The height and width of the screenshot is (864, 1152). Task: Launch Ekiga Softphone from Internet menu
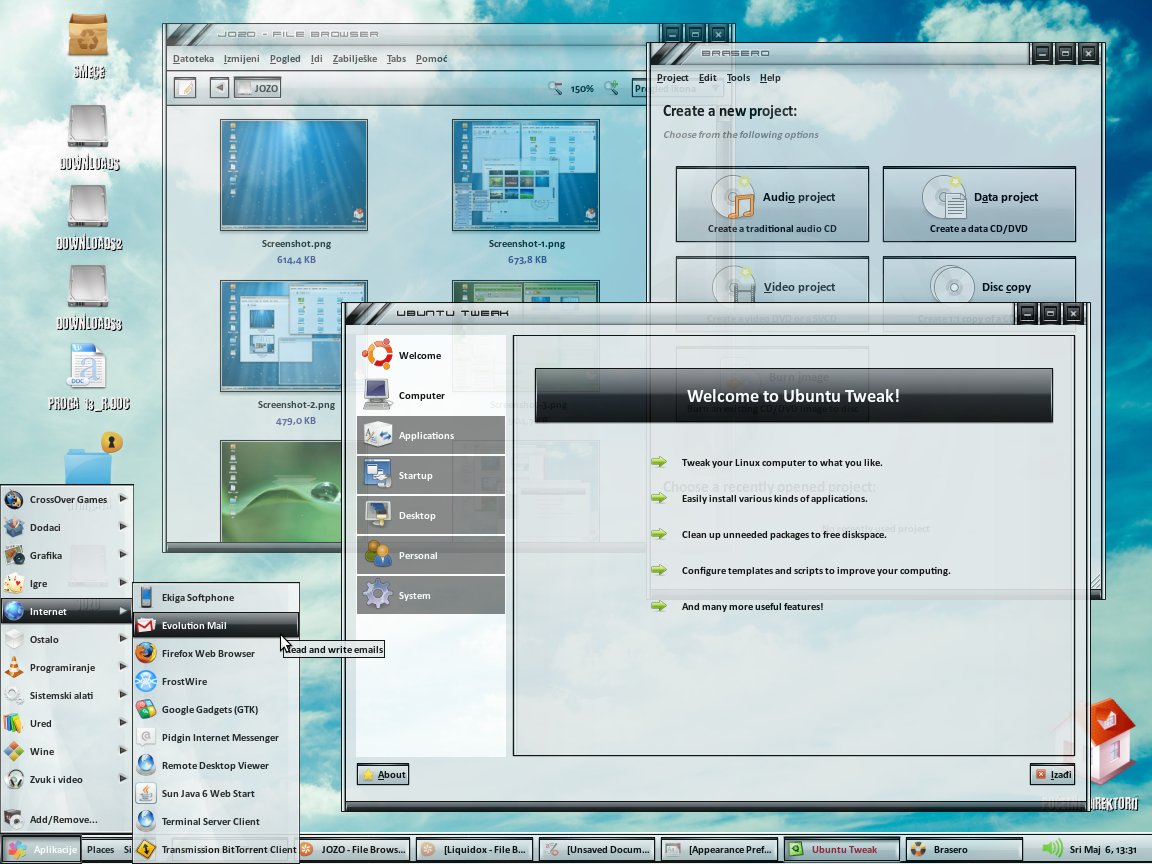point(216,597)
